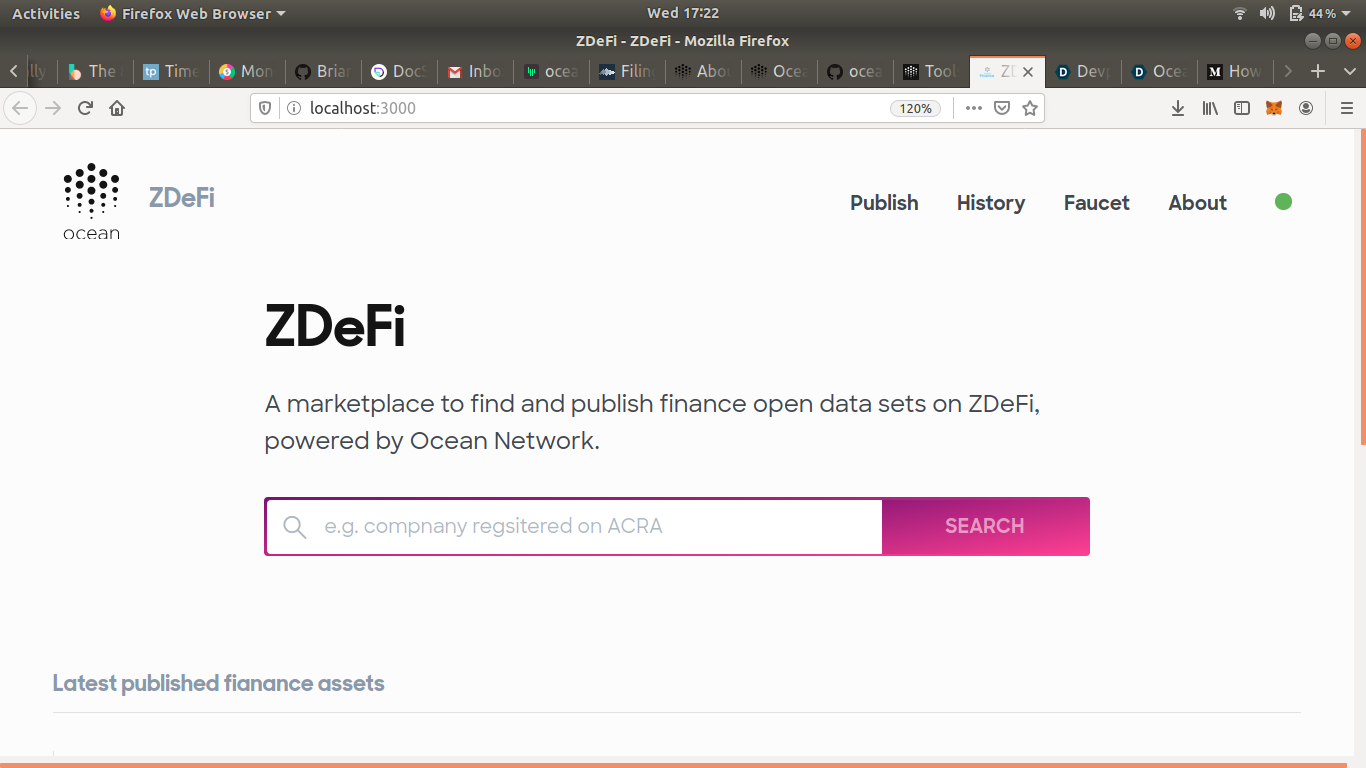Go to the Firefox home page
The height and width of the screenshot is (768, 1366).
tap(117, 108)
